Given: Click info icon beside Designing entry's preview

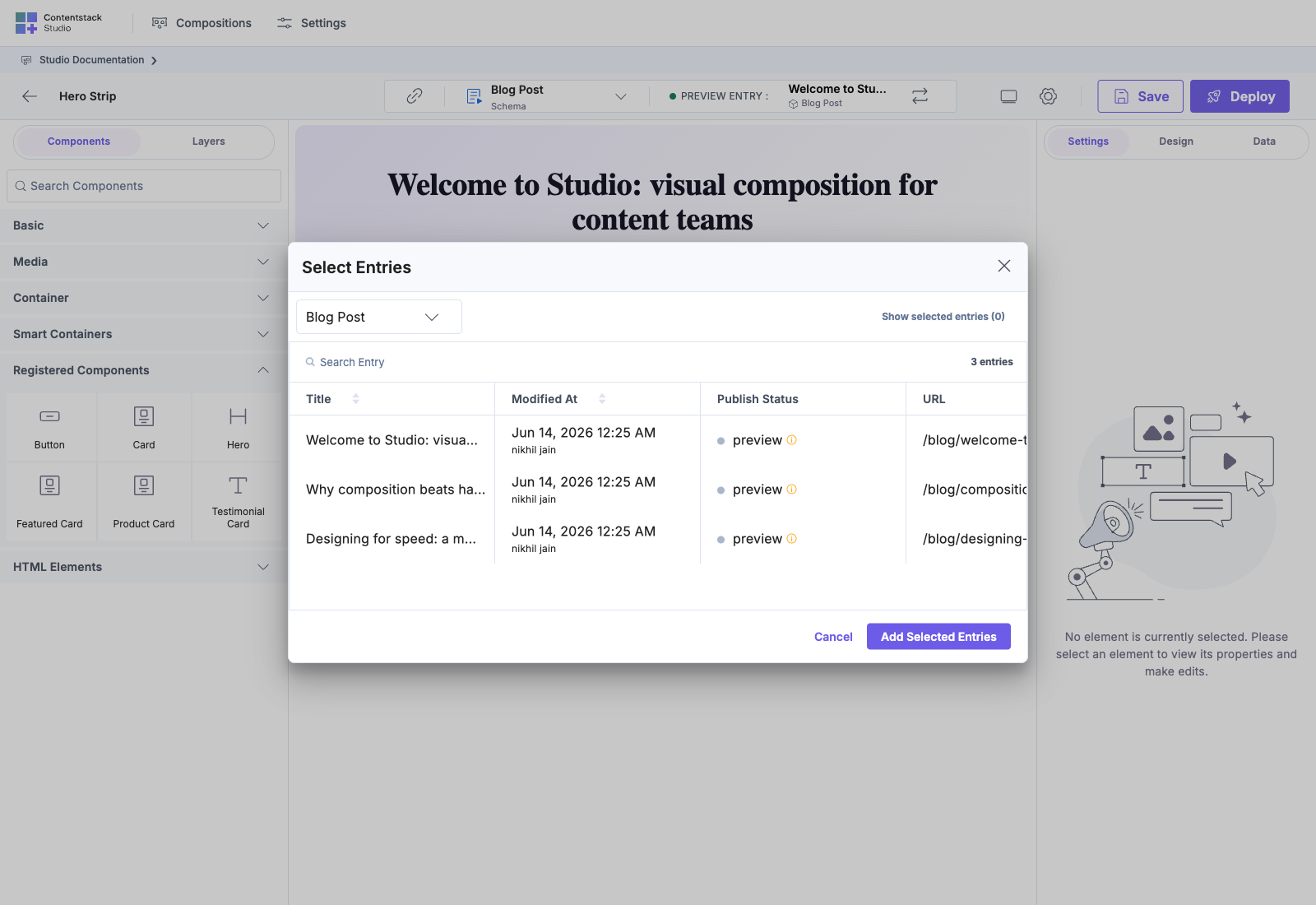Looking at the screenshot, I should (x=792, y=538).
